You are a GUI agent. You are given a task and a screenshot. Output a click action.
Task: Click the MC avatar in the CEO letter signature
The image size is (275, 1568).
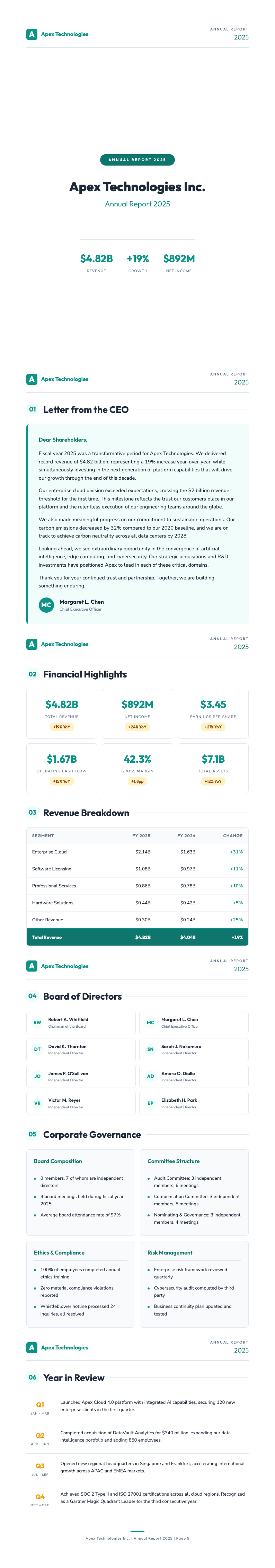[x=46, y=604]
